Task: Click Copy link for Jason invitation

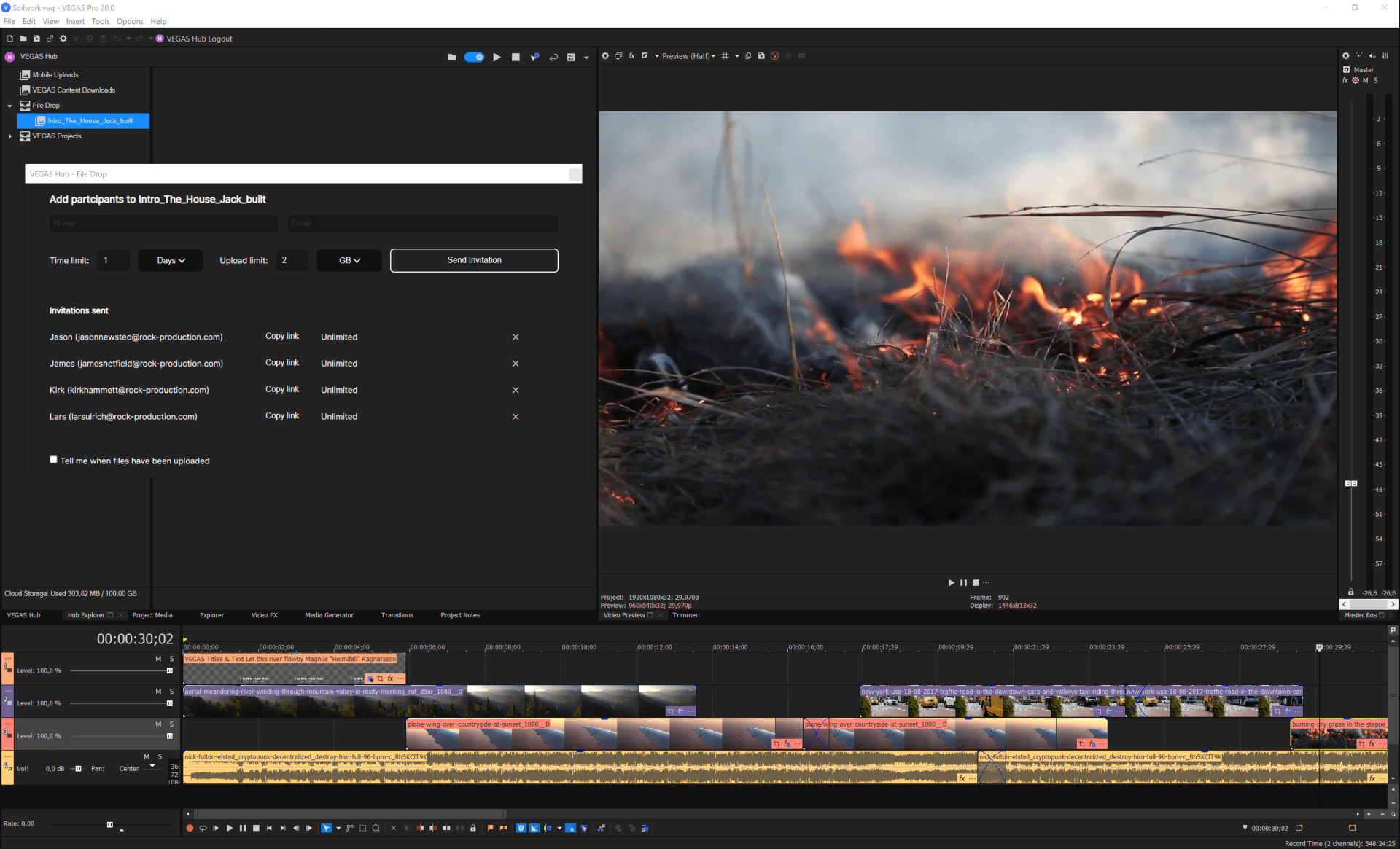Action: point(281,336)
